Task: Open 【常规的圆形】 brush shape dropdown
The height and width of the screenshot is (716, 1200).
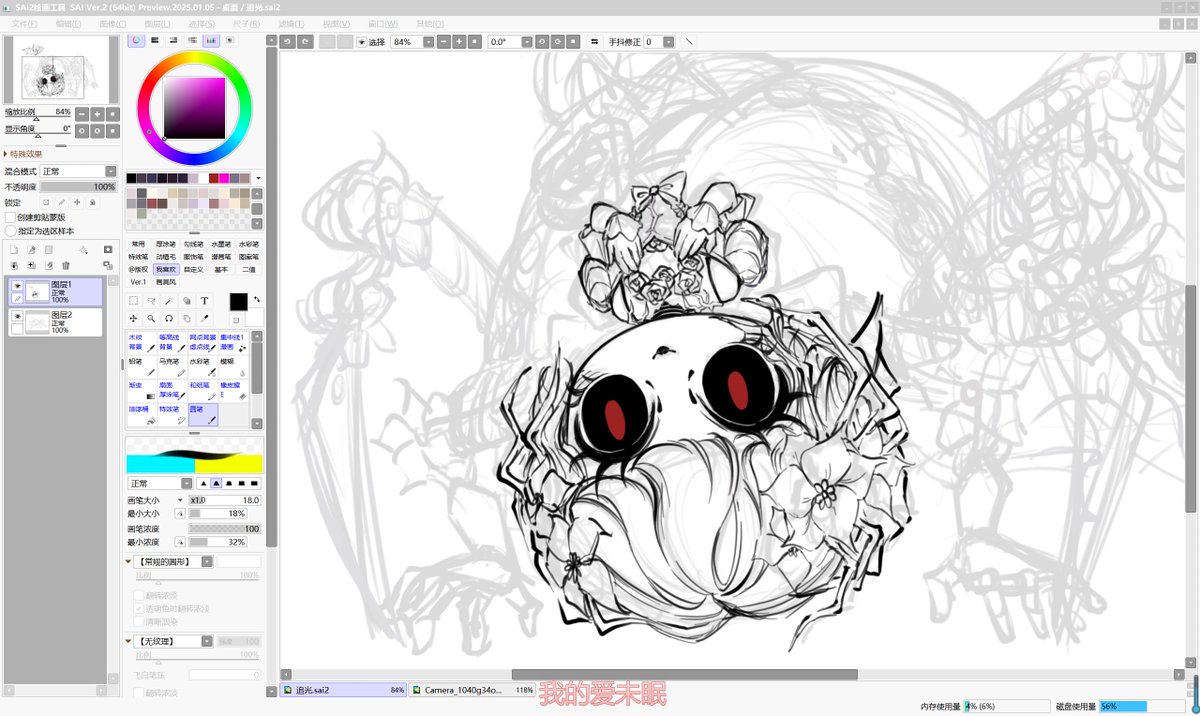Action: point(207,562)
